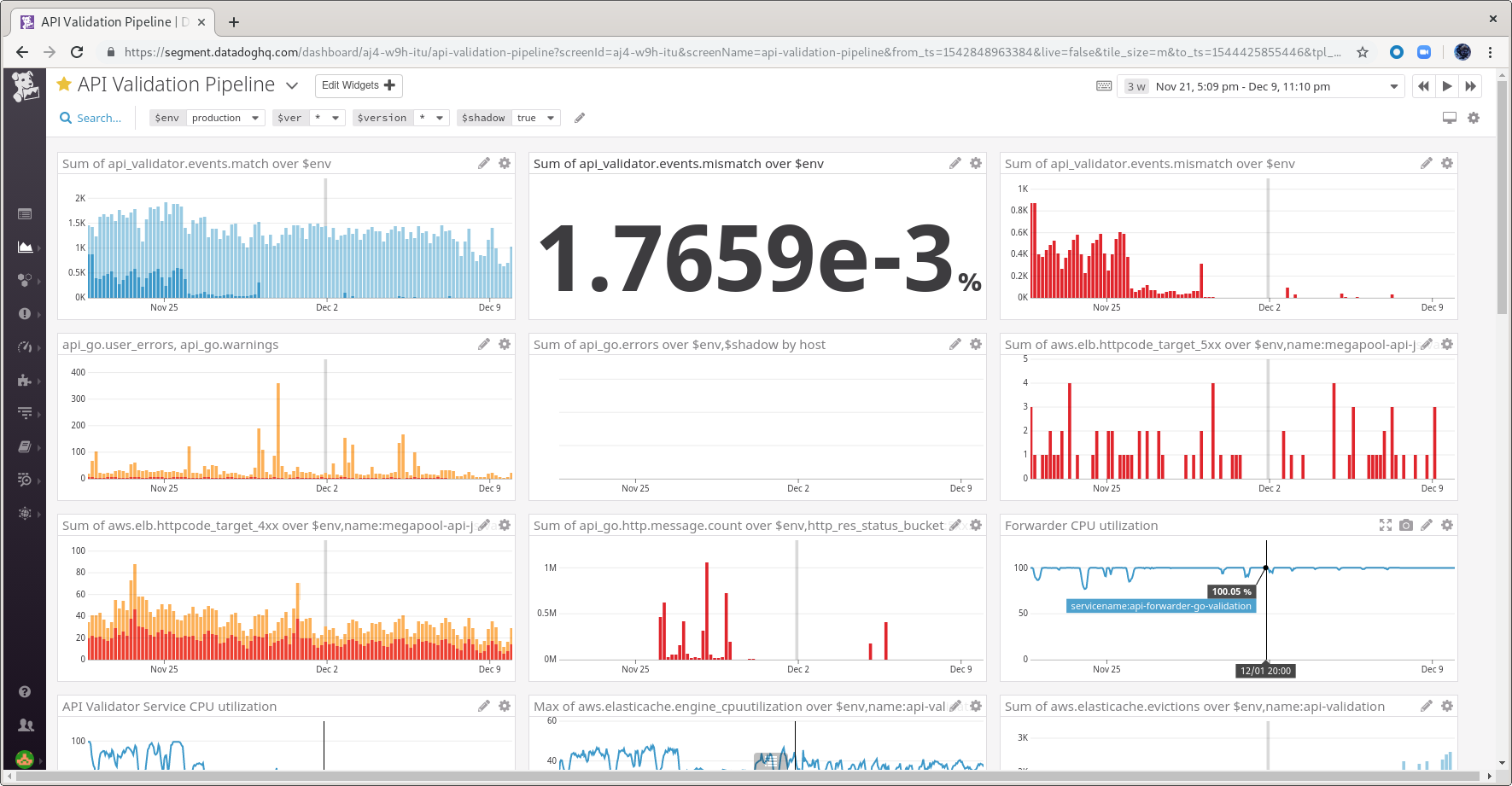Open gear menu of elasticache.evictions widget

coord(1447,706)
